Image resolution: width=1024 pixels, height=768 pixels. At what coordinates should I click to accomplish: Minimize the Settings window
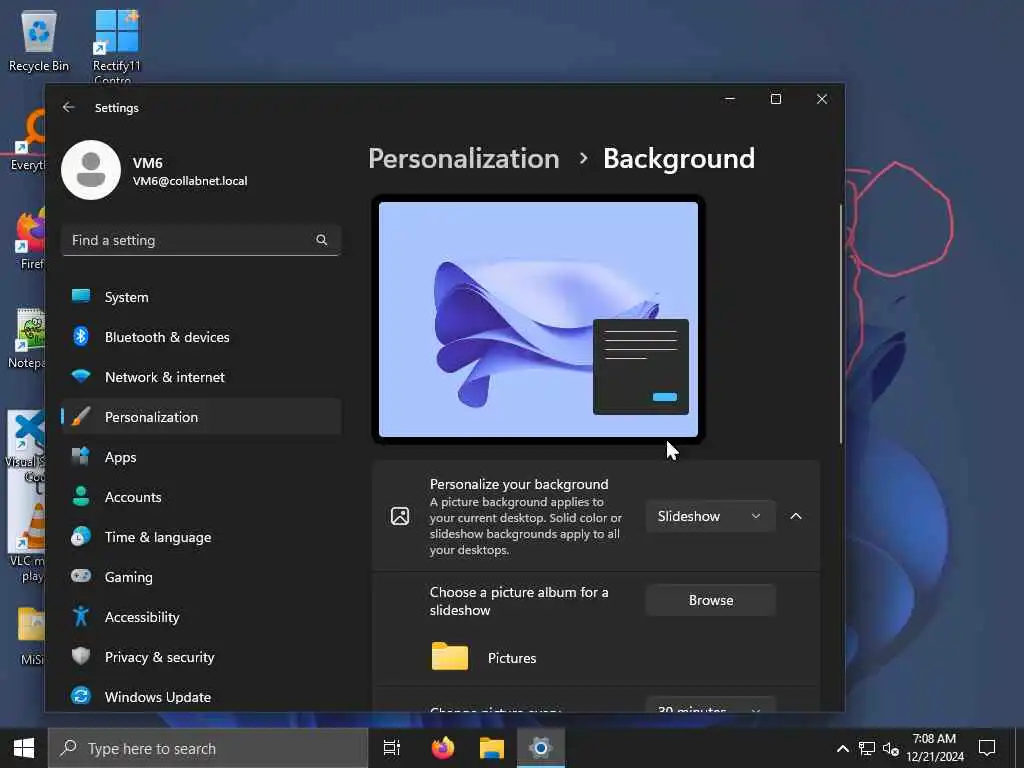click(x=729, y=99)
